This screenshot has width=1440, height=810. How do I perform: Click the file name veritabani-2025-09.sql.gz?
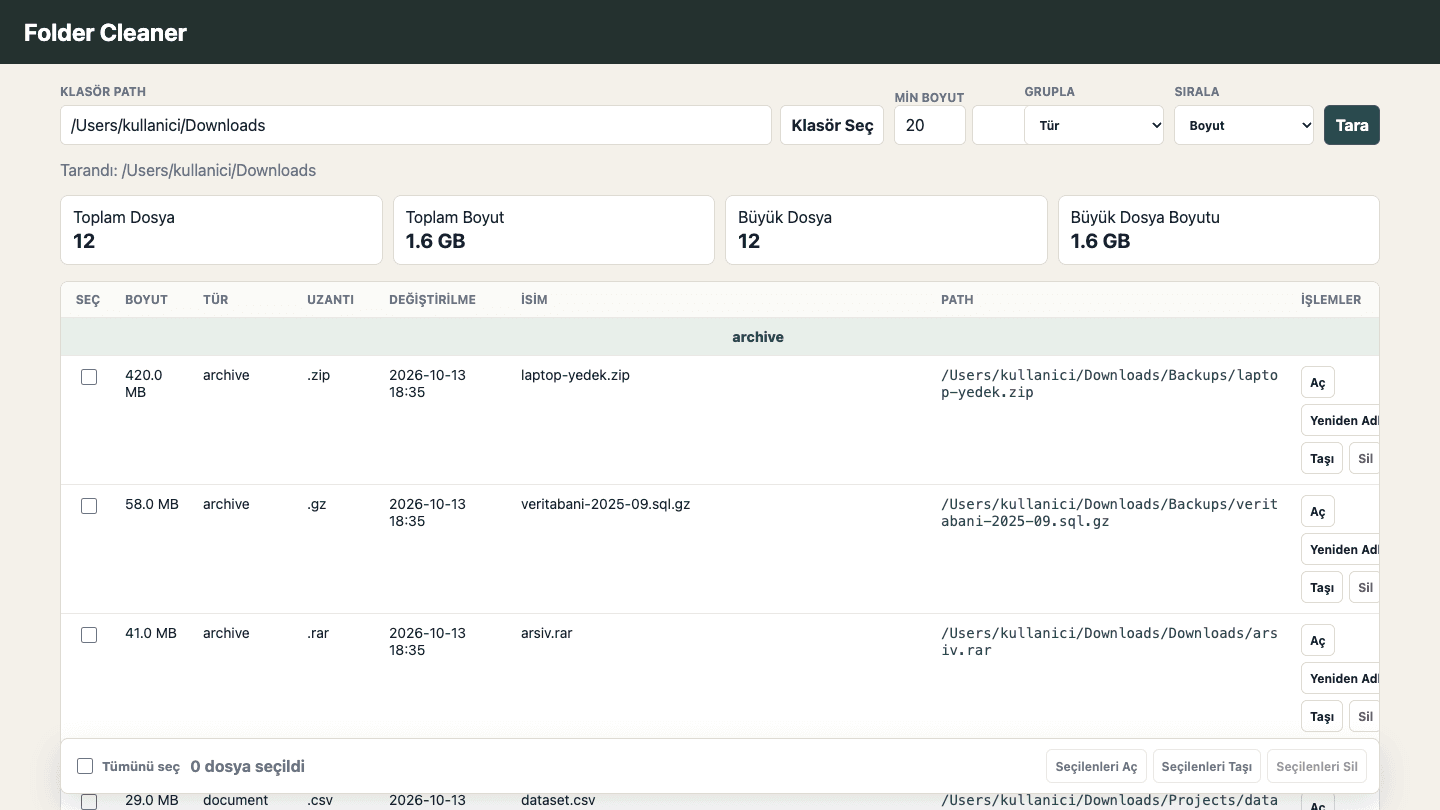(x=605, y=504)
